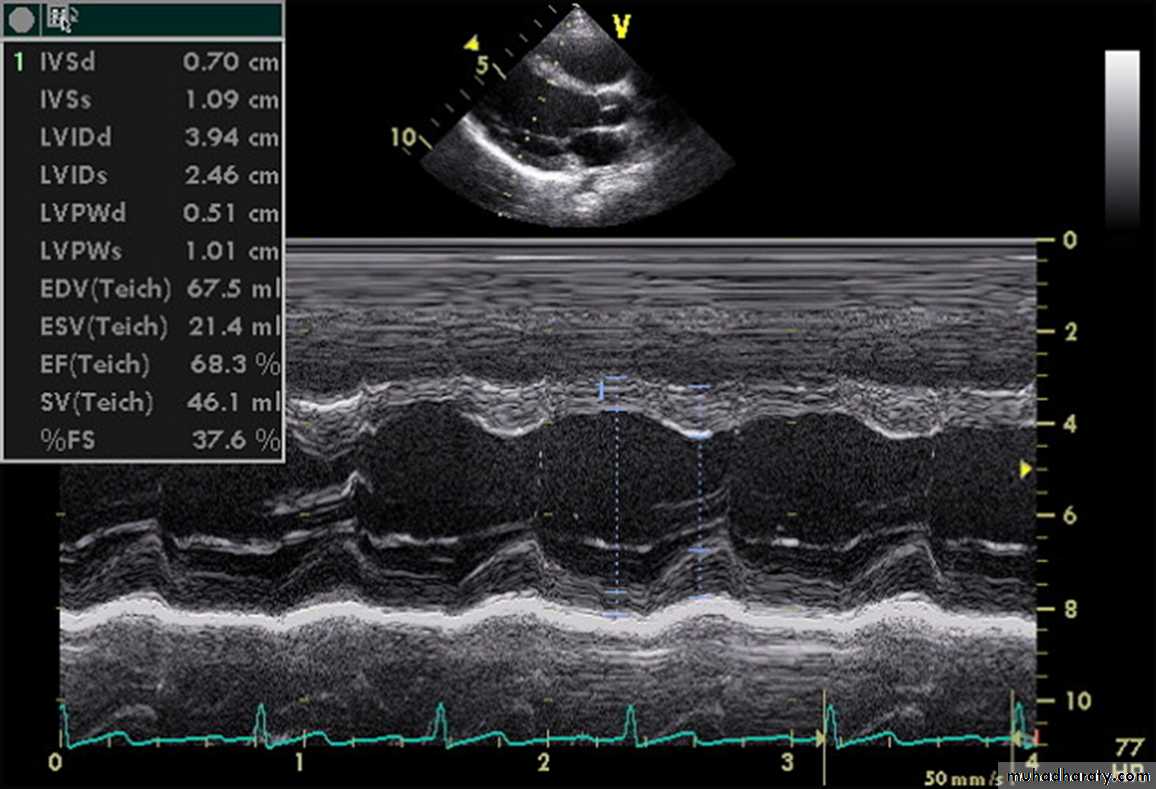The height and width of the screenshot is (789, 1156).
Task: Click the grayscale gradient bar
Action: click(x=1121, y=138)
